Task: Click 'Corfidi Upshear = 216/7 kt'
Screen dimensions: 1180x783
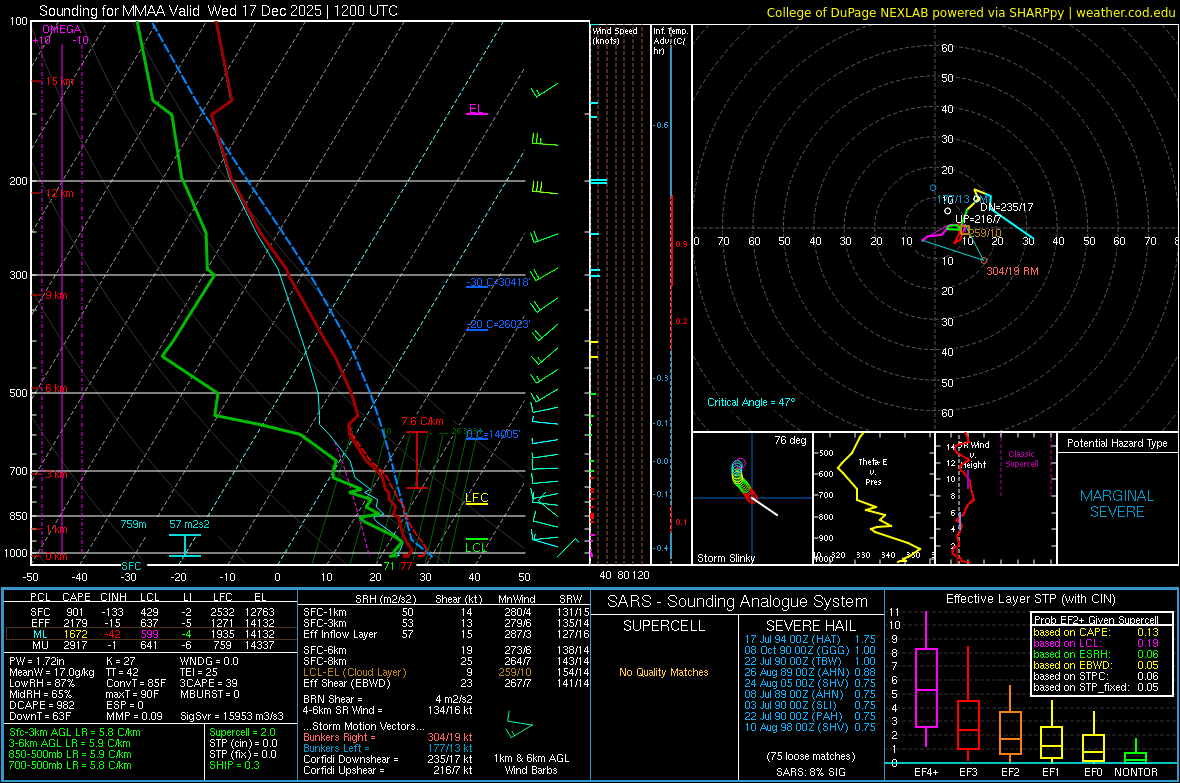Action: [x=388, y=770]
